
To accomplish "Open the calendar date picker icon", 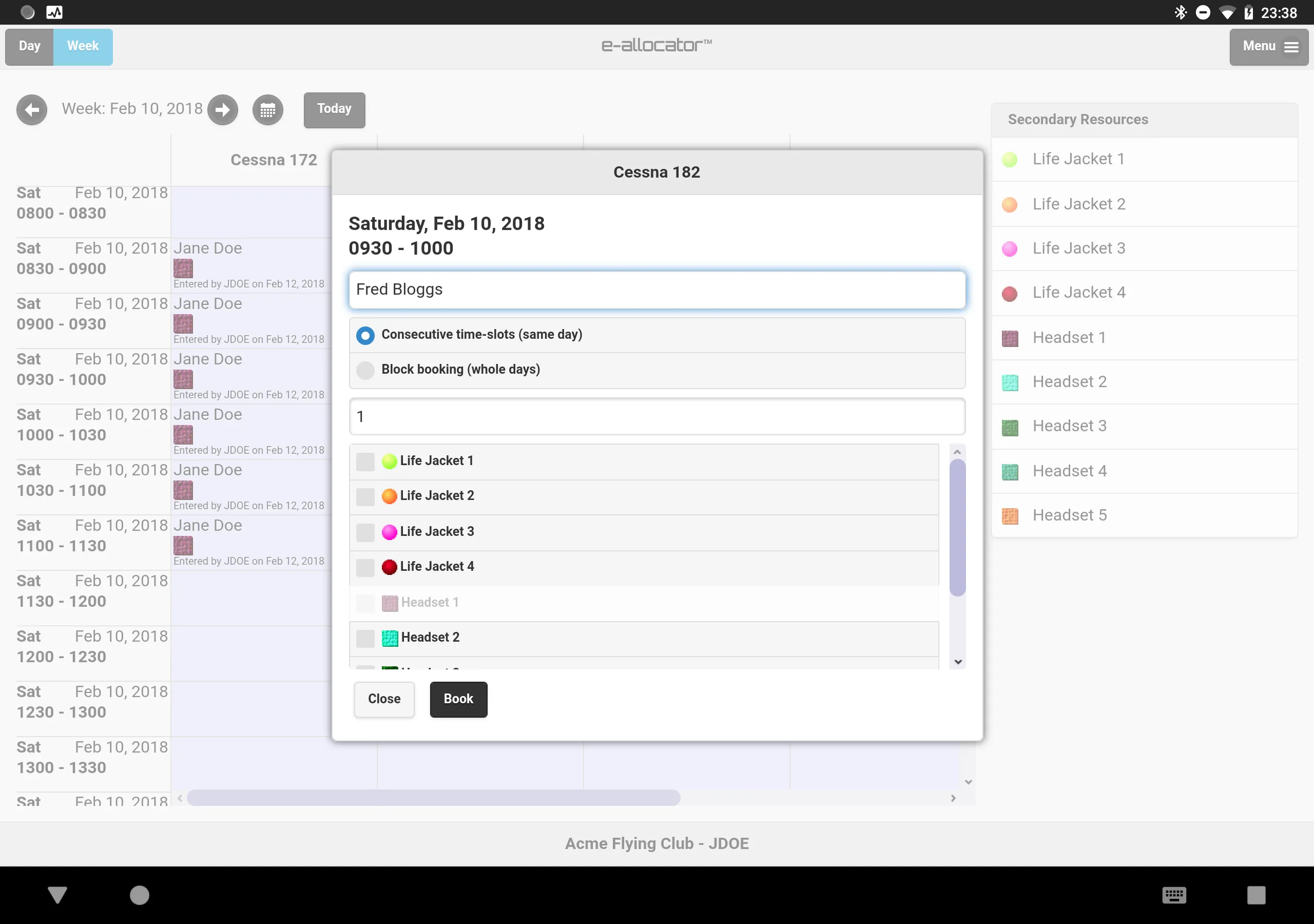I will tap(268, 109).
